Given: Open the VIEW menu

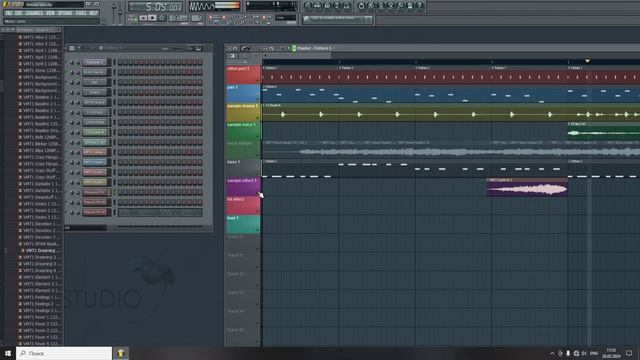Looking at the screenshot, I should tap(50, 13).
